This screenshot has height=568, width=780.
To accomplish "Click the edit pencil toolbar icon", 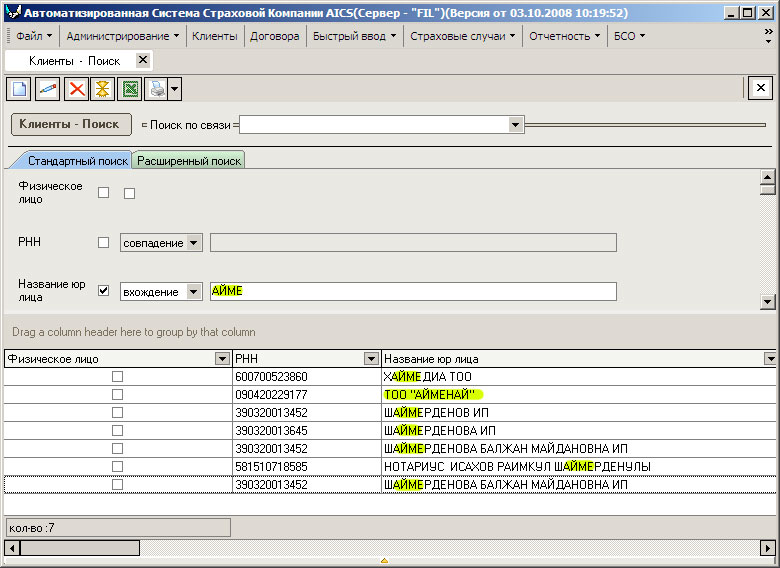I will pos(47,89).
